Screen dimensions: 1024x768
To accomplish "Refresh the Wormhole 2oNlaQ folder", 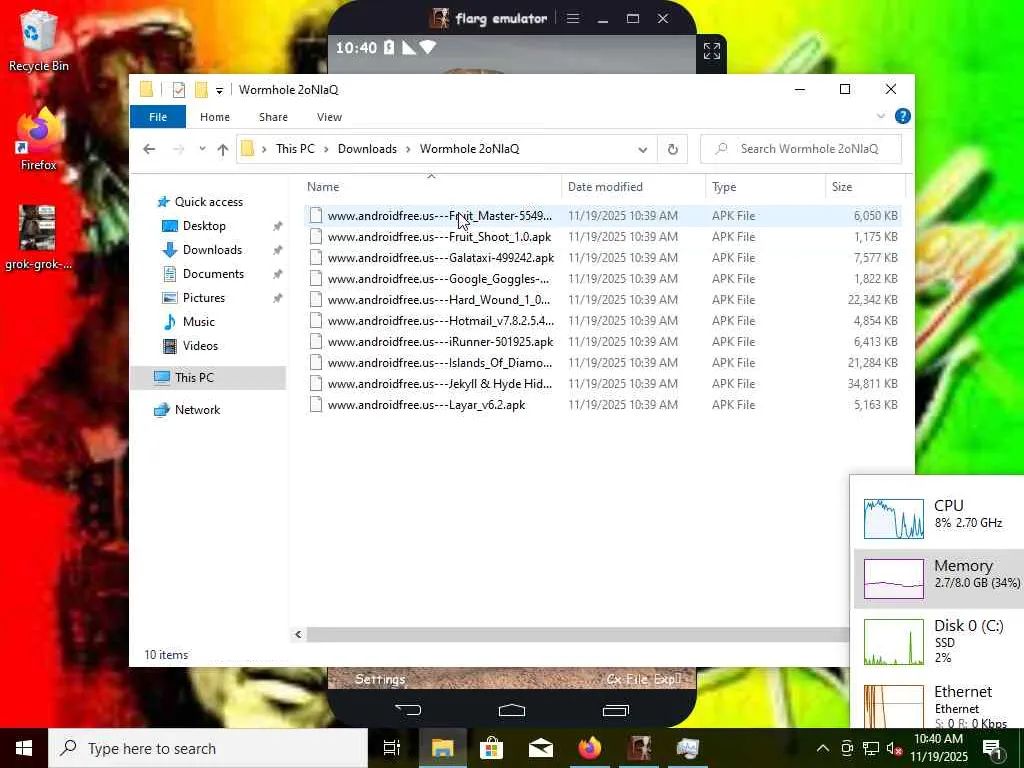I will click(673, 150).
